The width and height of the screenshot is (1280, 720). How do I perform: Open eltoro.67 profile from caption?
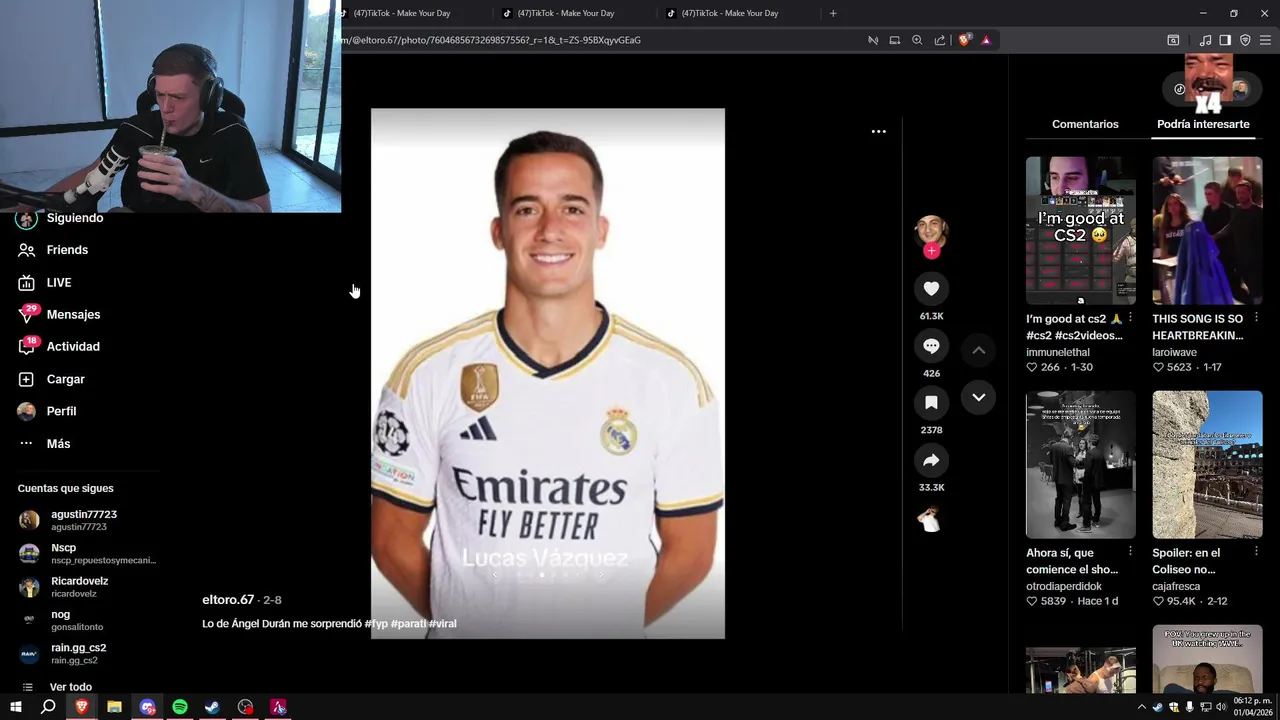click(228, 600)
